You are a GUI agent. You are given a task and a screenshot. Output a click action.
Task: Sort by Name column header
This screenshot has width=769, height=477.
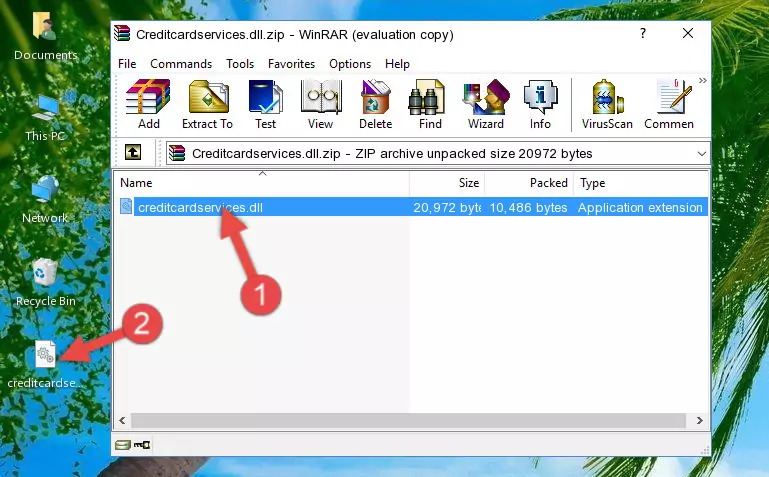pos(262,183)
